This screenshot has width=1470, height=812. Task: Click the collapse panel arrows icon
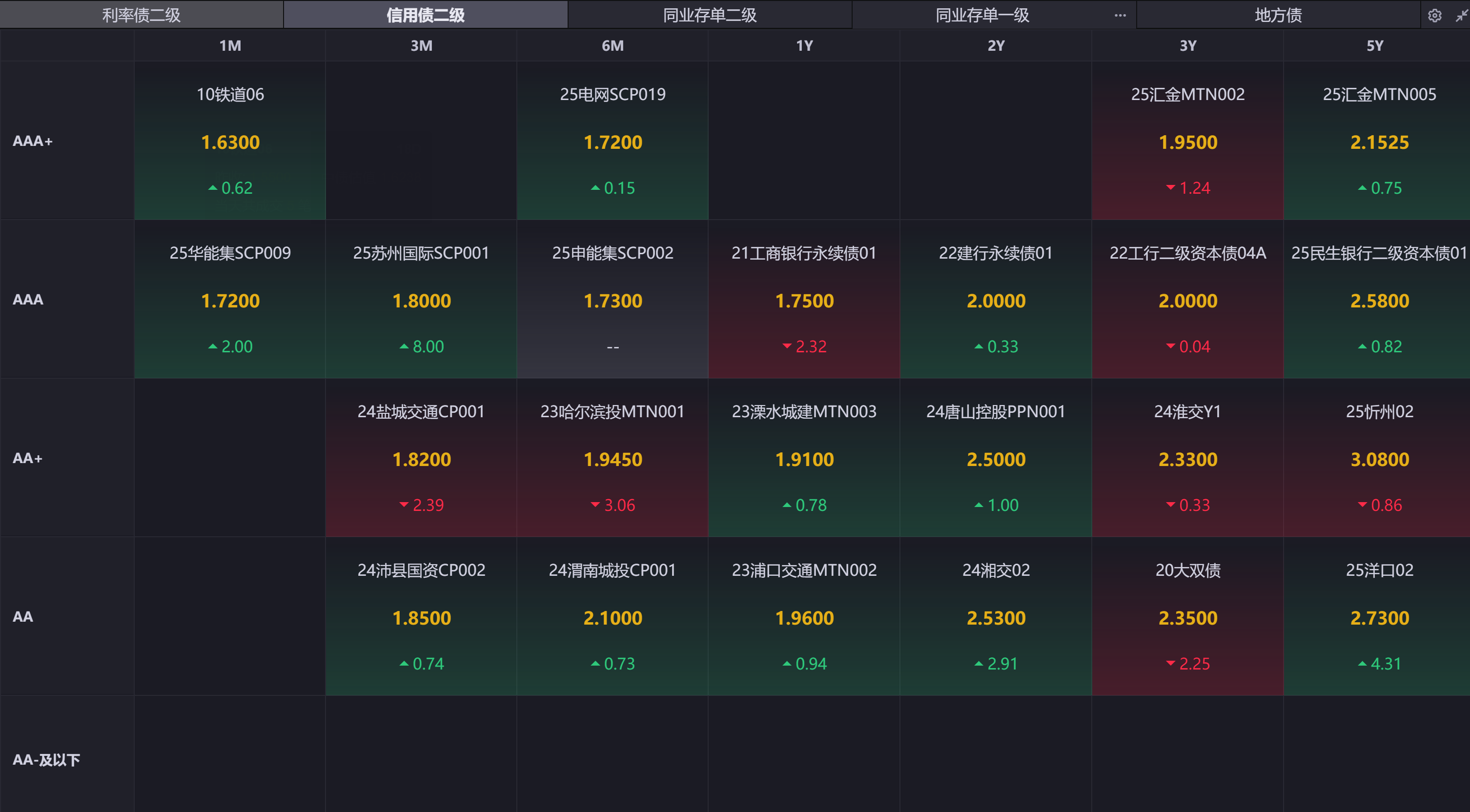[1461, 16]
